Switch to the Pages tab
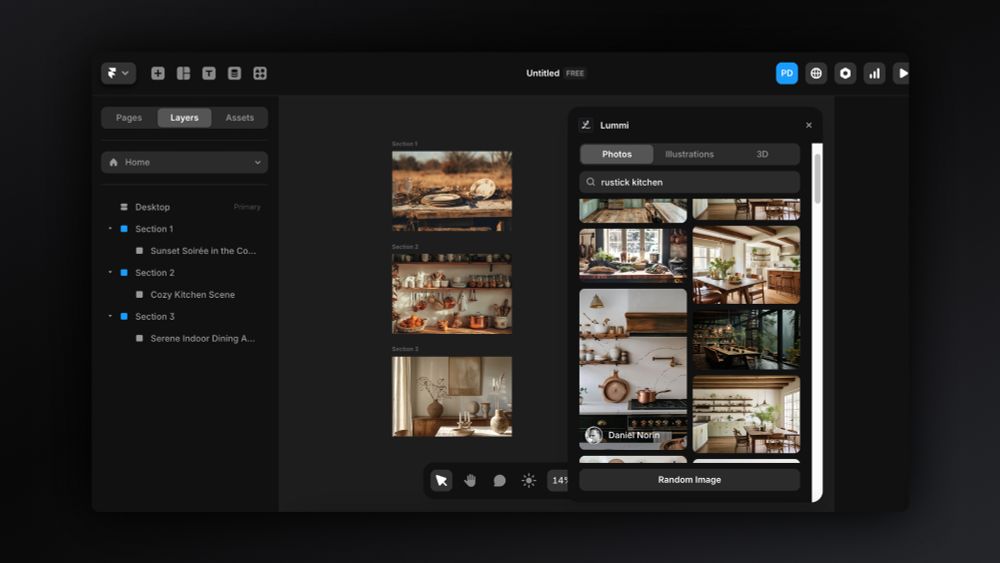Viewport: 1000px width, 563px height. [129, 118]
